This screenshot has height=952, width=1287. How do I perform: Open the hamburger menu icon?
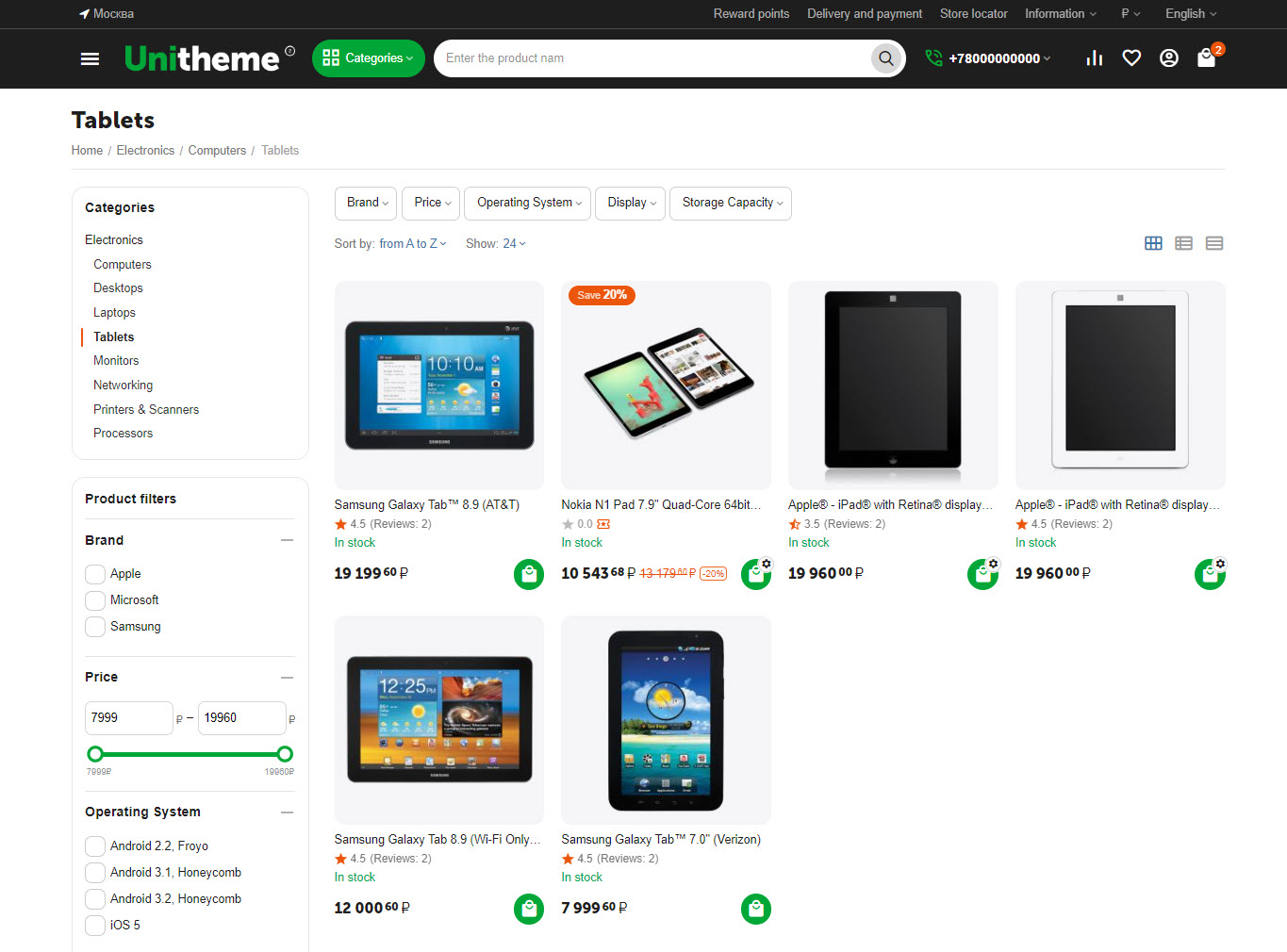pyautogui.click(x=91, y=58)
